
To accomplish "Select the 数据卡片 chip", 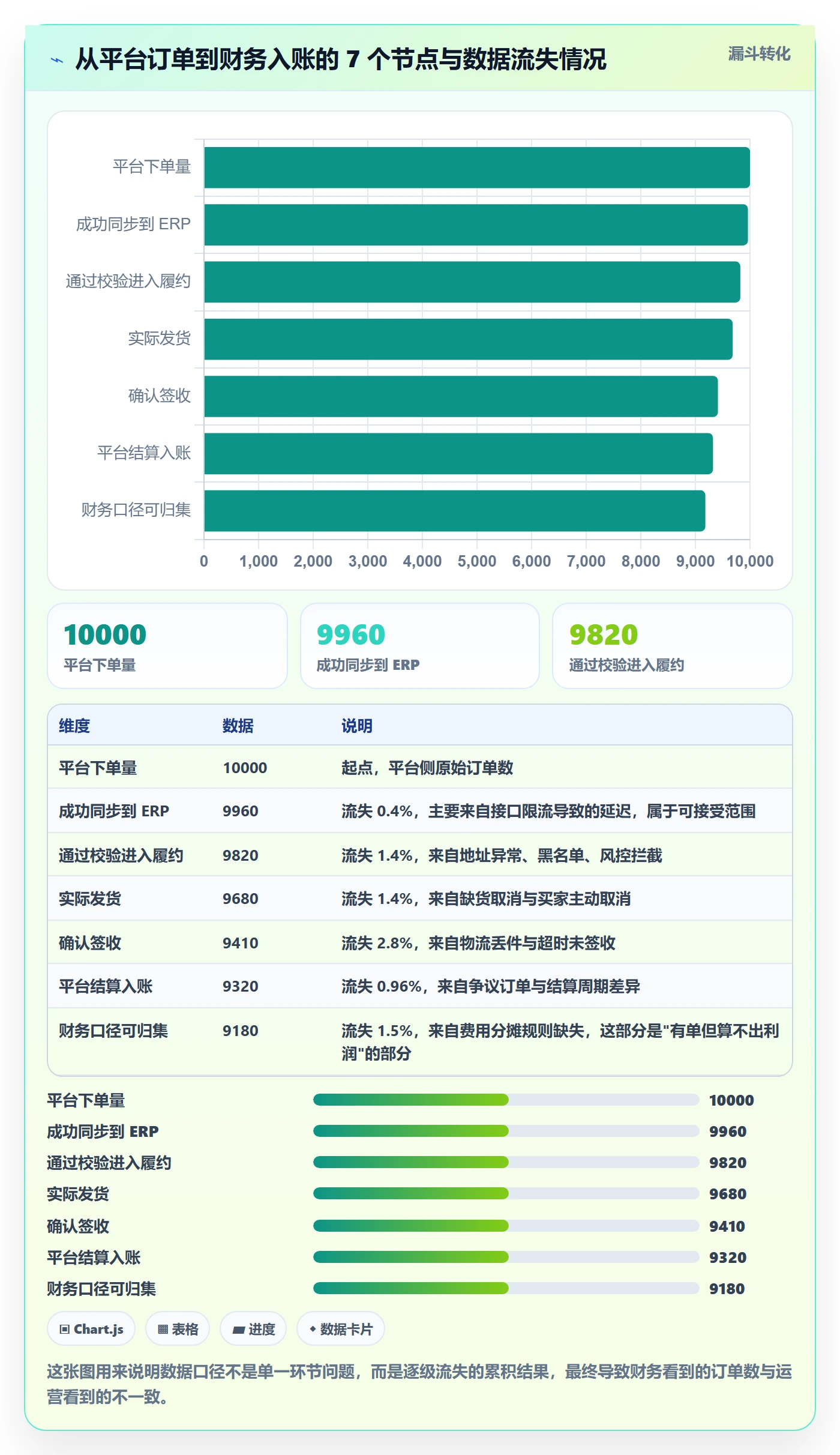I will click(341, 1329).
